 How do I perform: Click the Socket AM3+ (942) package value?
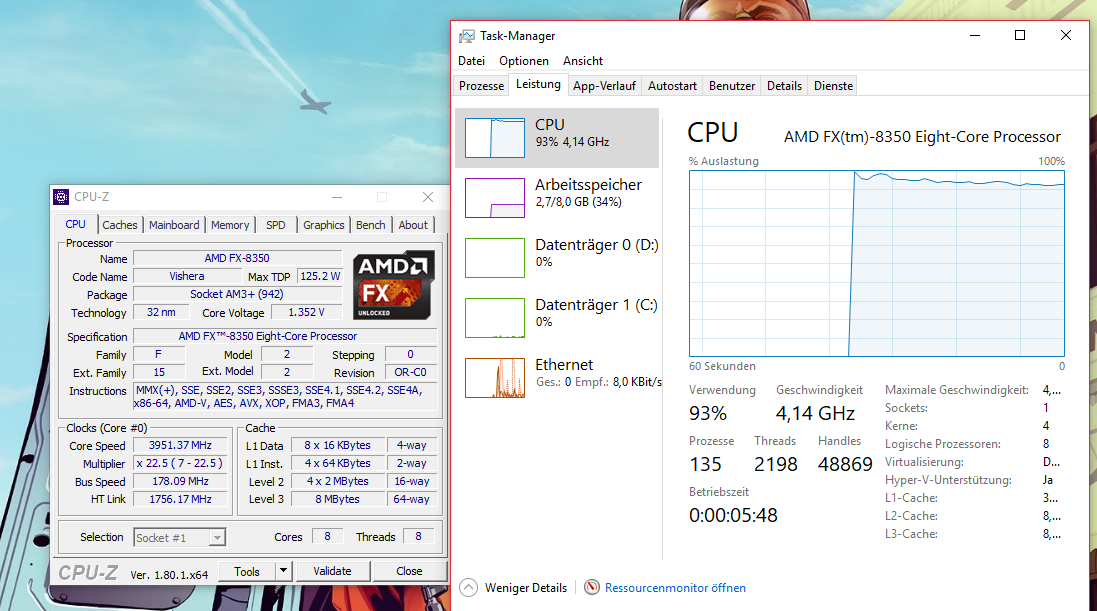pyautogui.click(x=237, y=295)
